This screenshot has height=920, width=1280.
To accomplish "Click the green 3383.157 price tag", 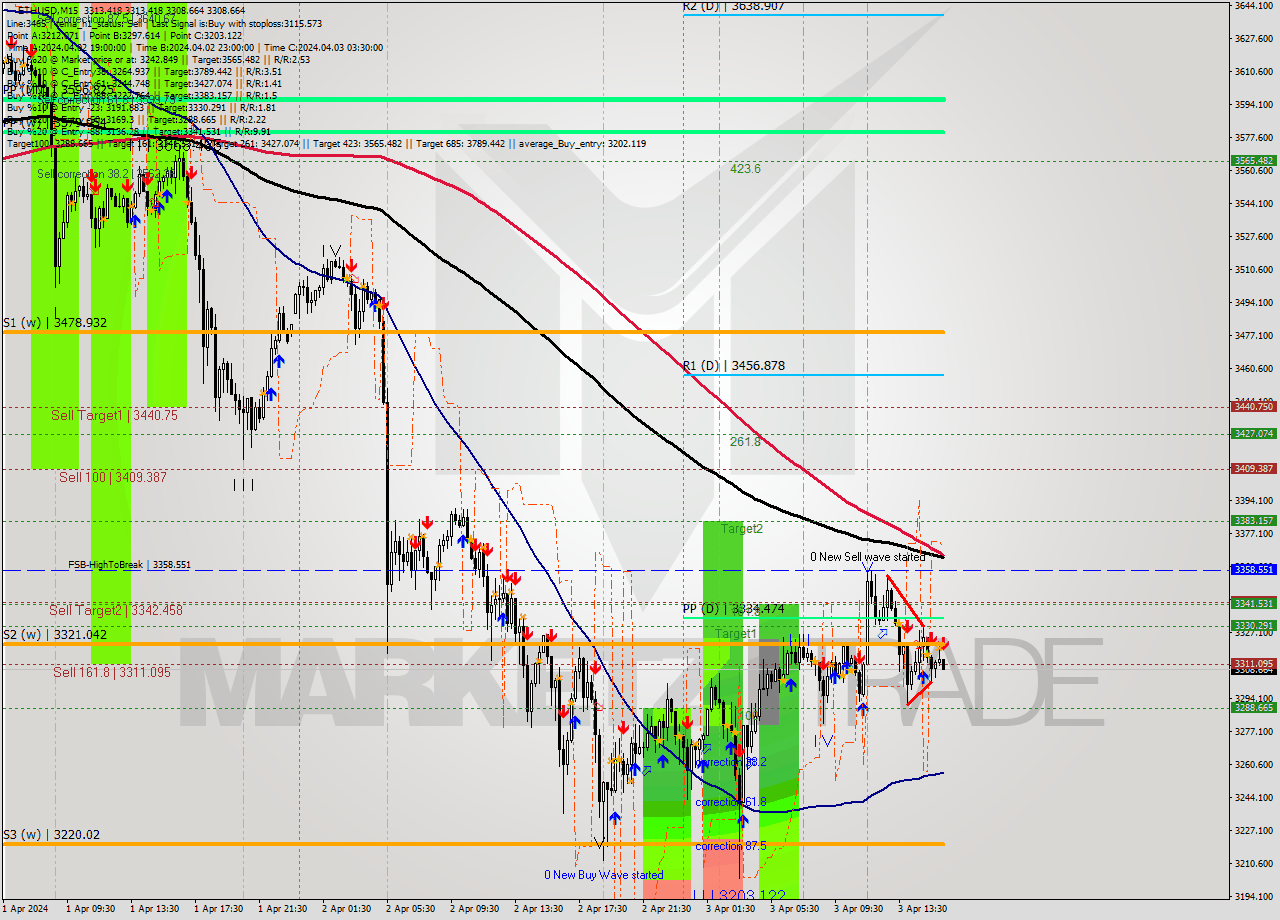I will click(x=1253, y=520).
